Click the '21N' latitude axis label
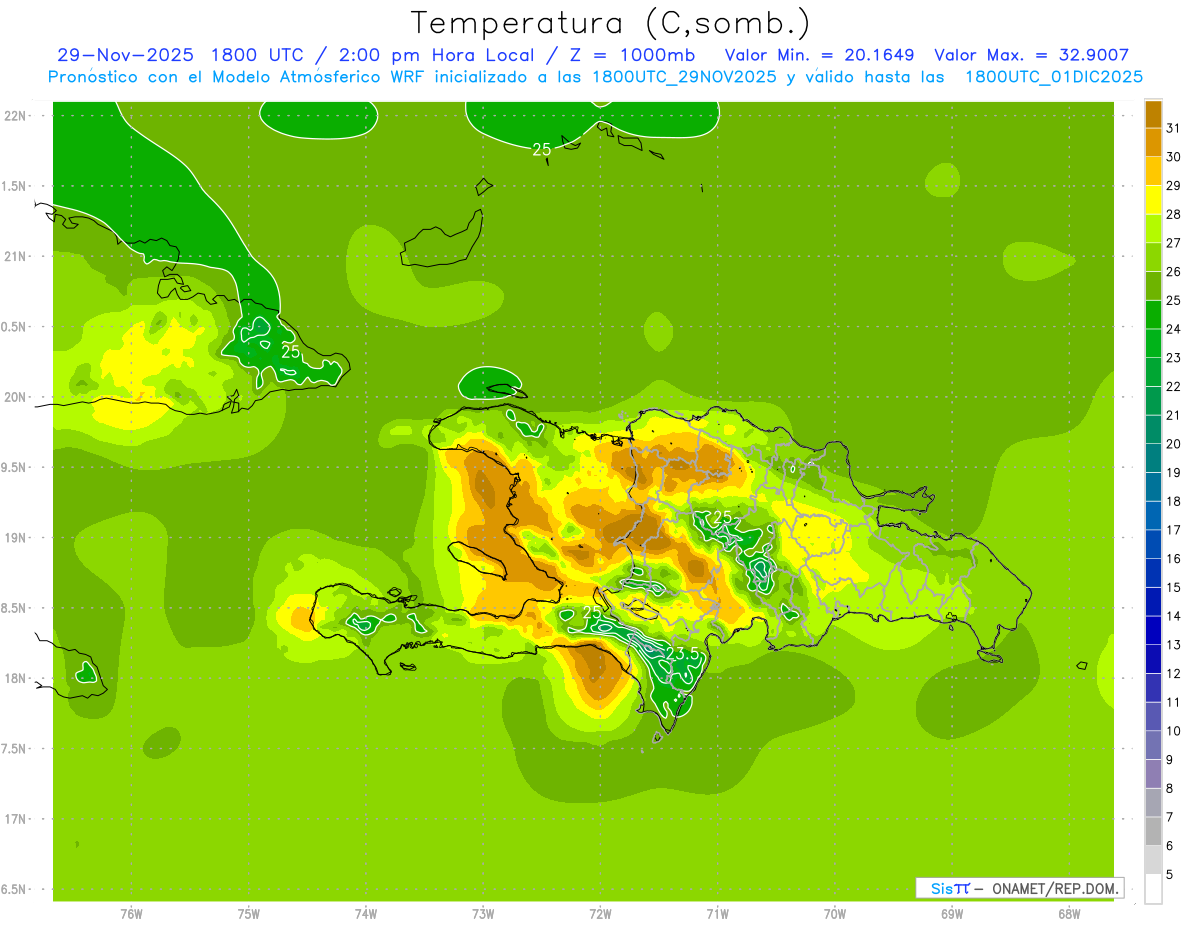 16,256
